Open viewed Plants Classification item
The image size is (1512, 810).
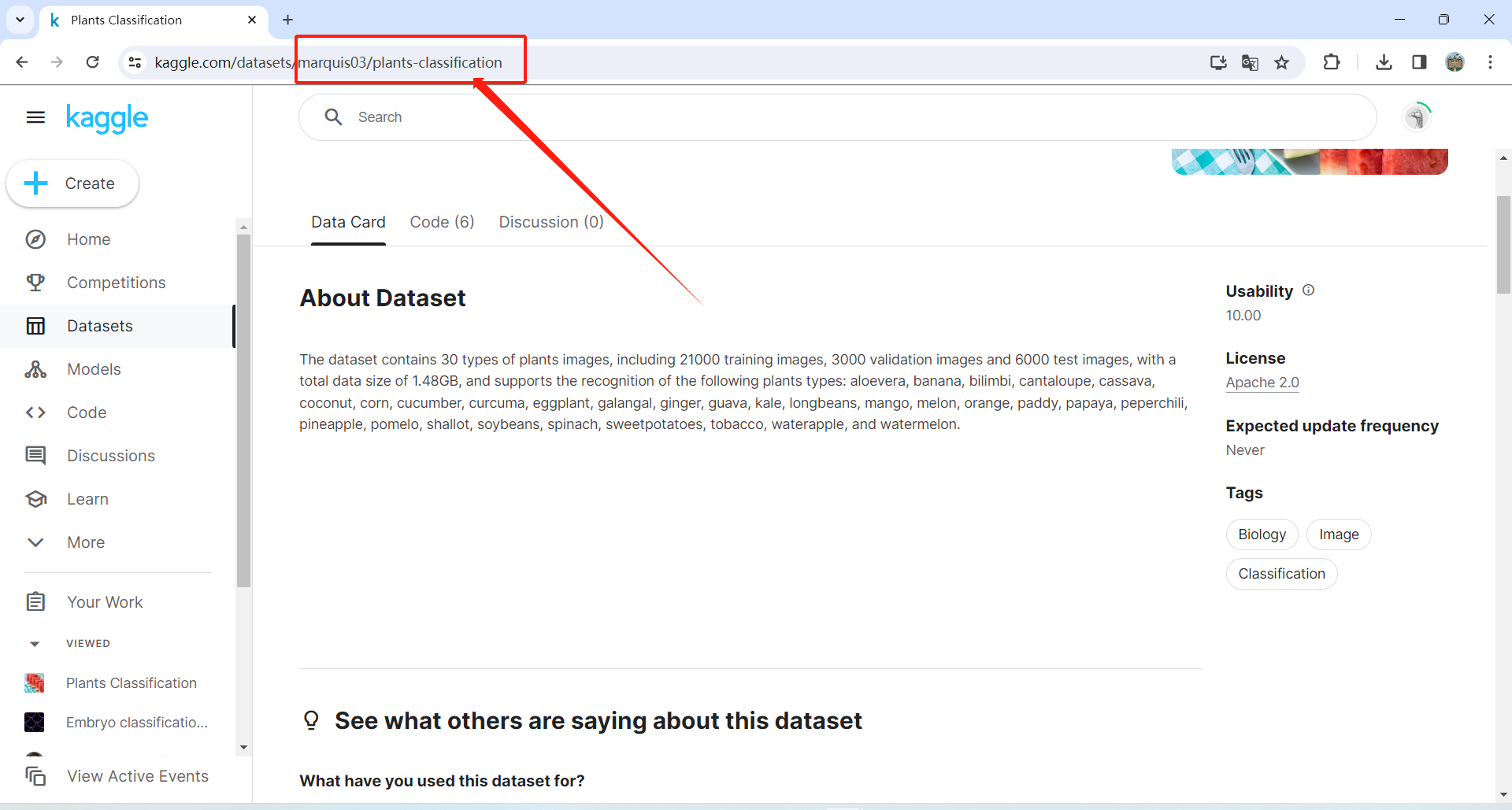click(132, 683)
